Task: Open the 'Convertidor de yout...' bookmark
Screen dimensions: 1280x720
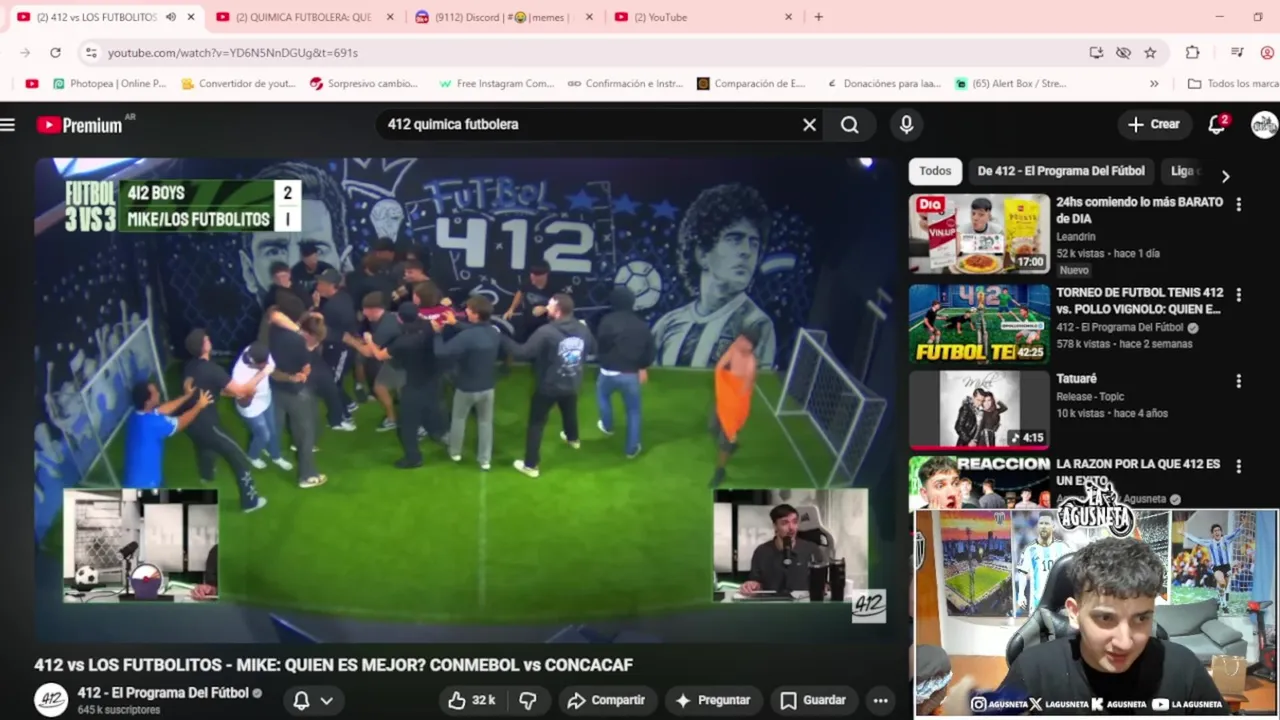Action: click(238, 84)
